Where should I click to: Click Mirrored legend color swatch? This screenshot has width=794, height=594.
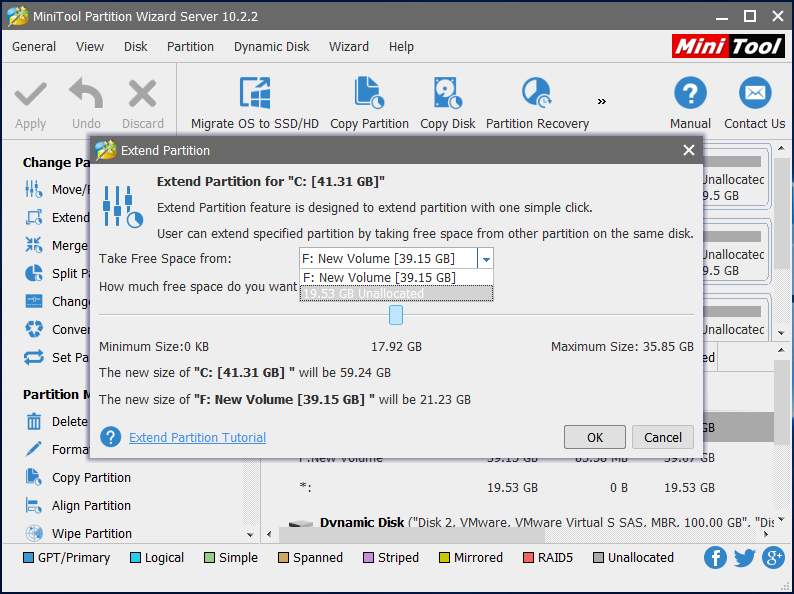444,558
